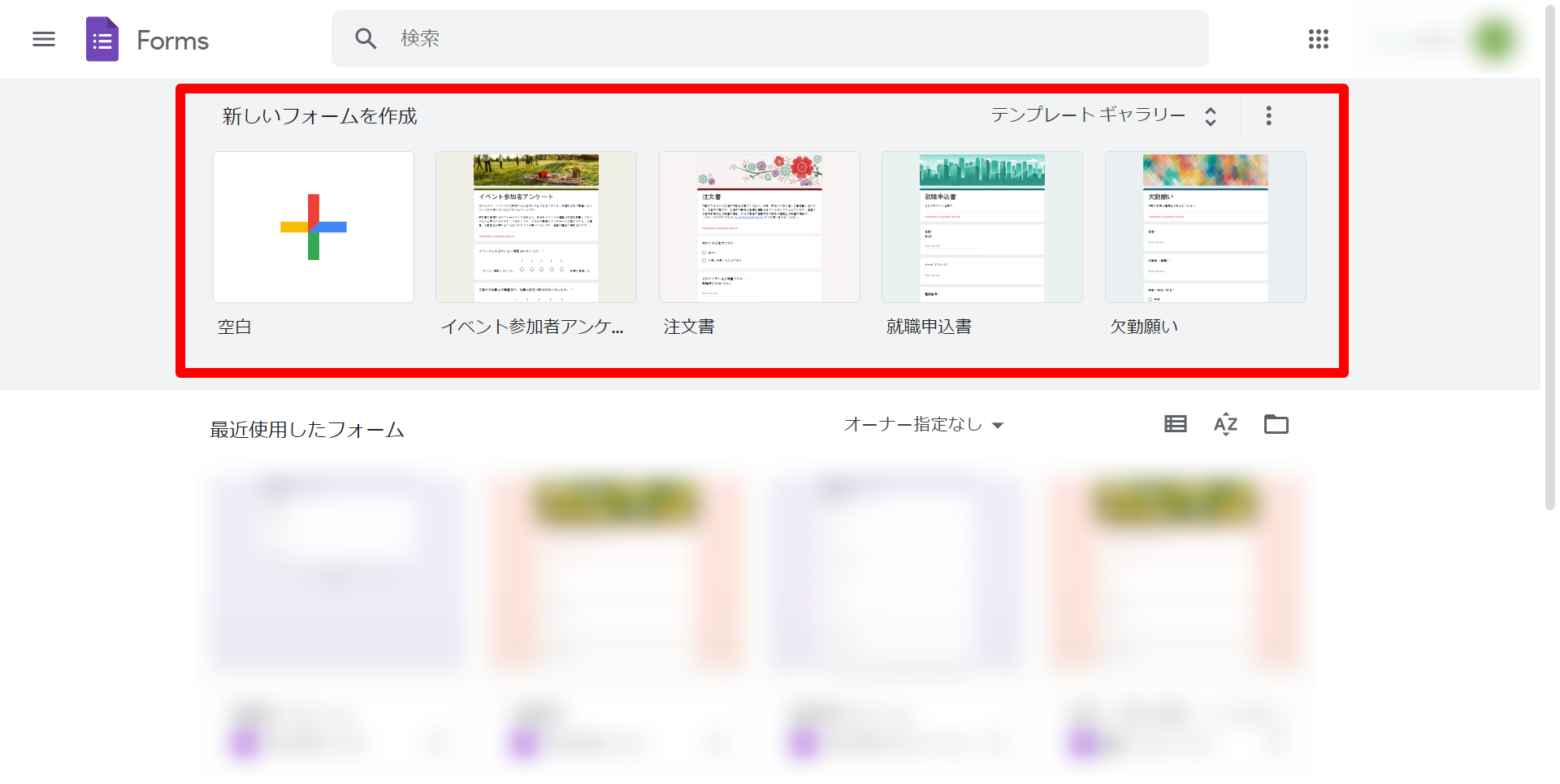Open the main menu with the hamburger icon
Image resolution: width=1560 pixels, height=784 pixels.
[43, 39]
